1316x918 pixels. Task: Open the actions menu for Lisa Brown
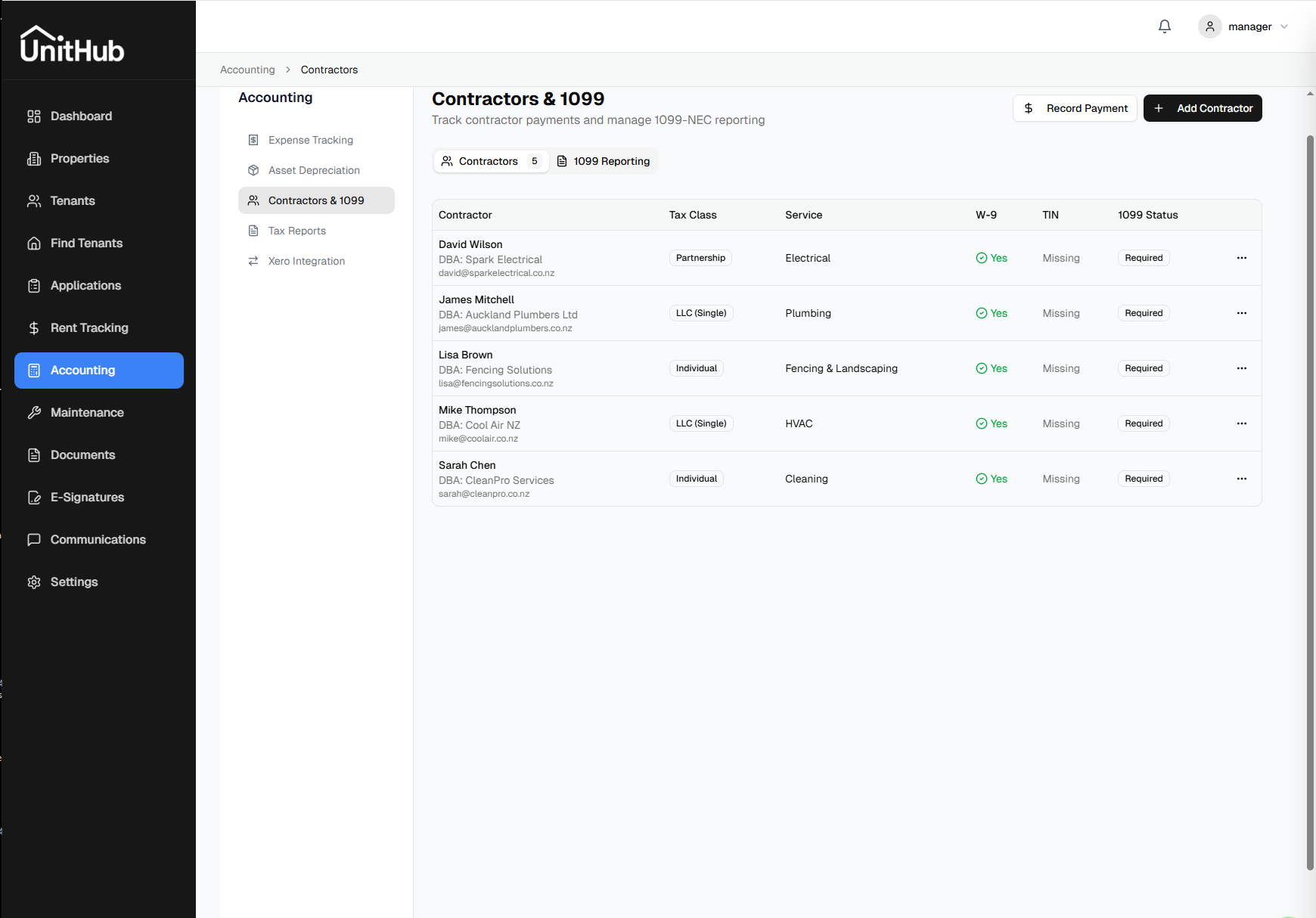point(1242,368)
